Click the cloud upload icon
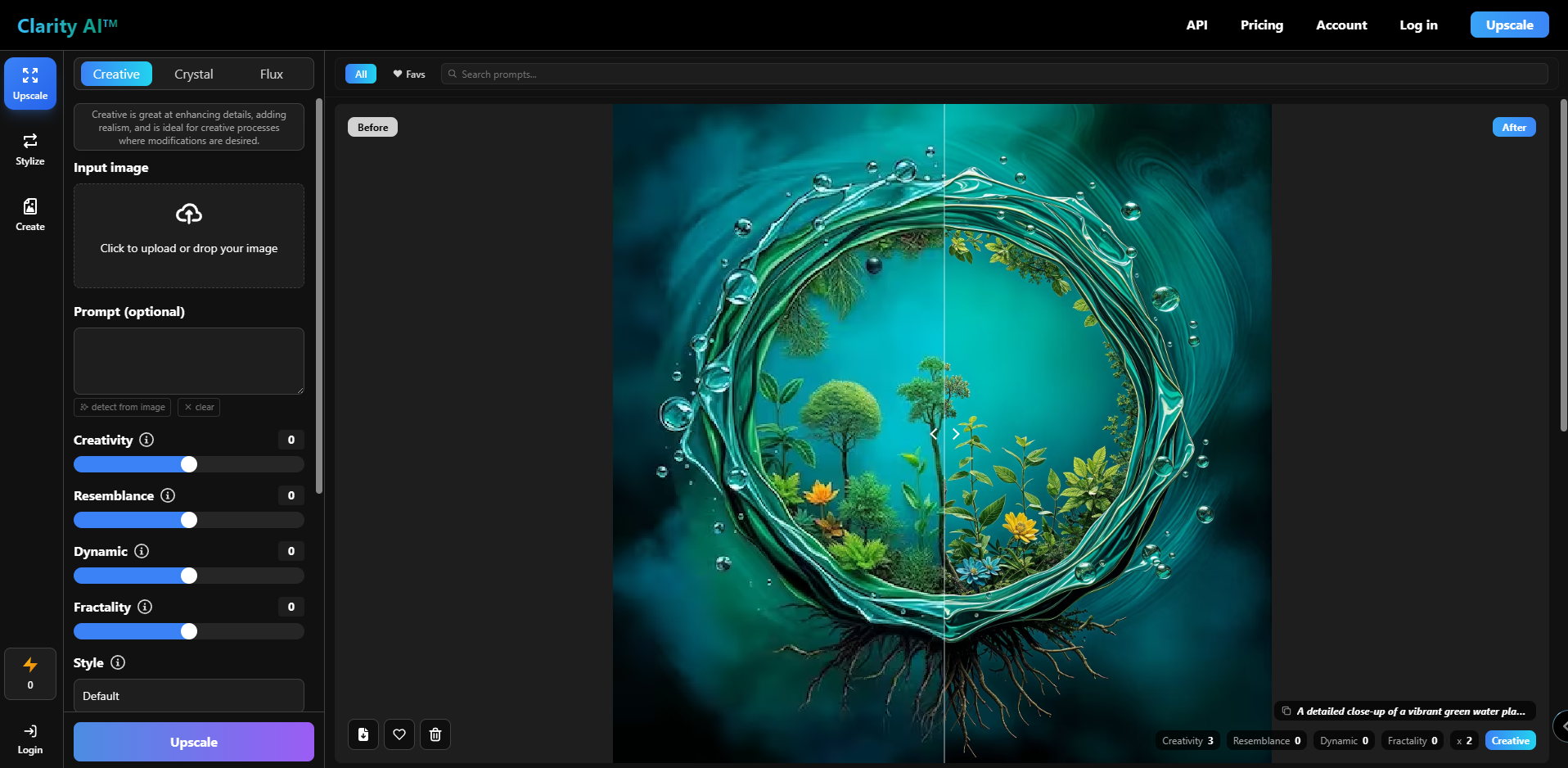1568x768 pixels. (189, 214)
